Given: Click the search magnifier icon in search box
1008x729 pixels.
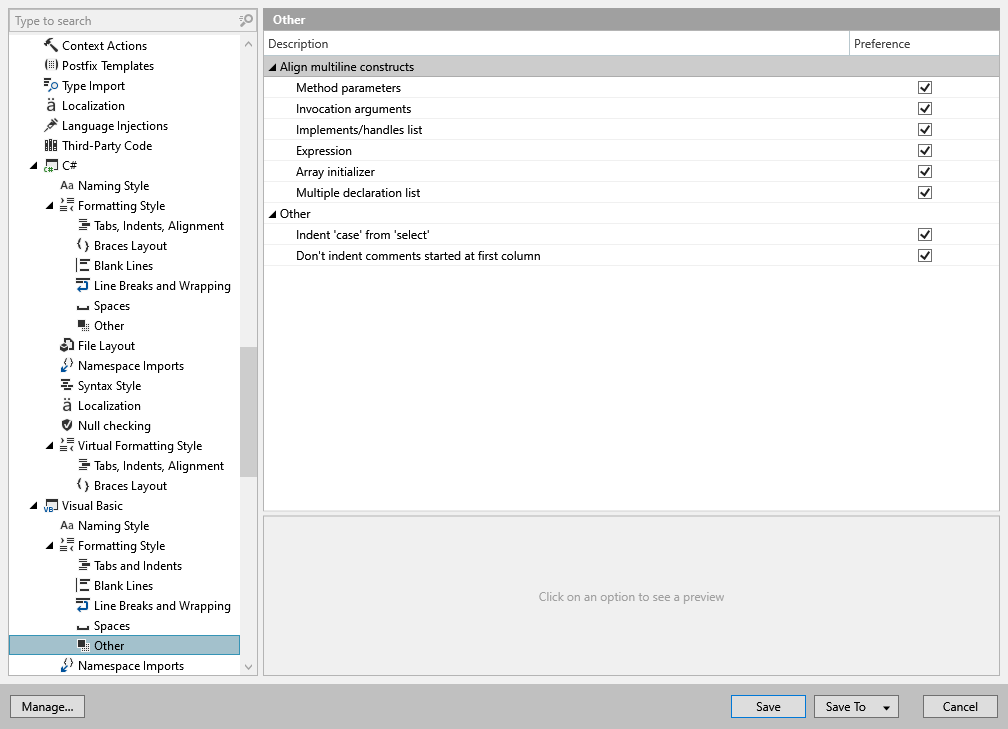Looking at the screenshot, I should (246, 21).
